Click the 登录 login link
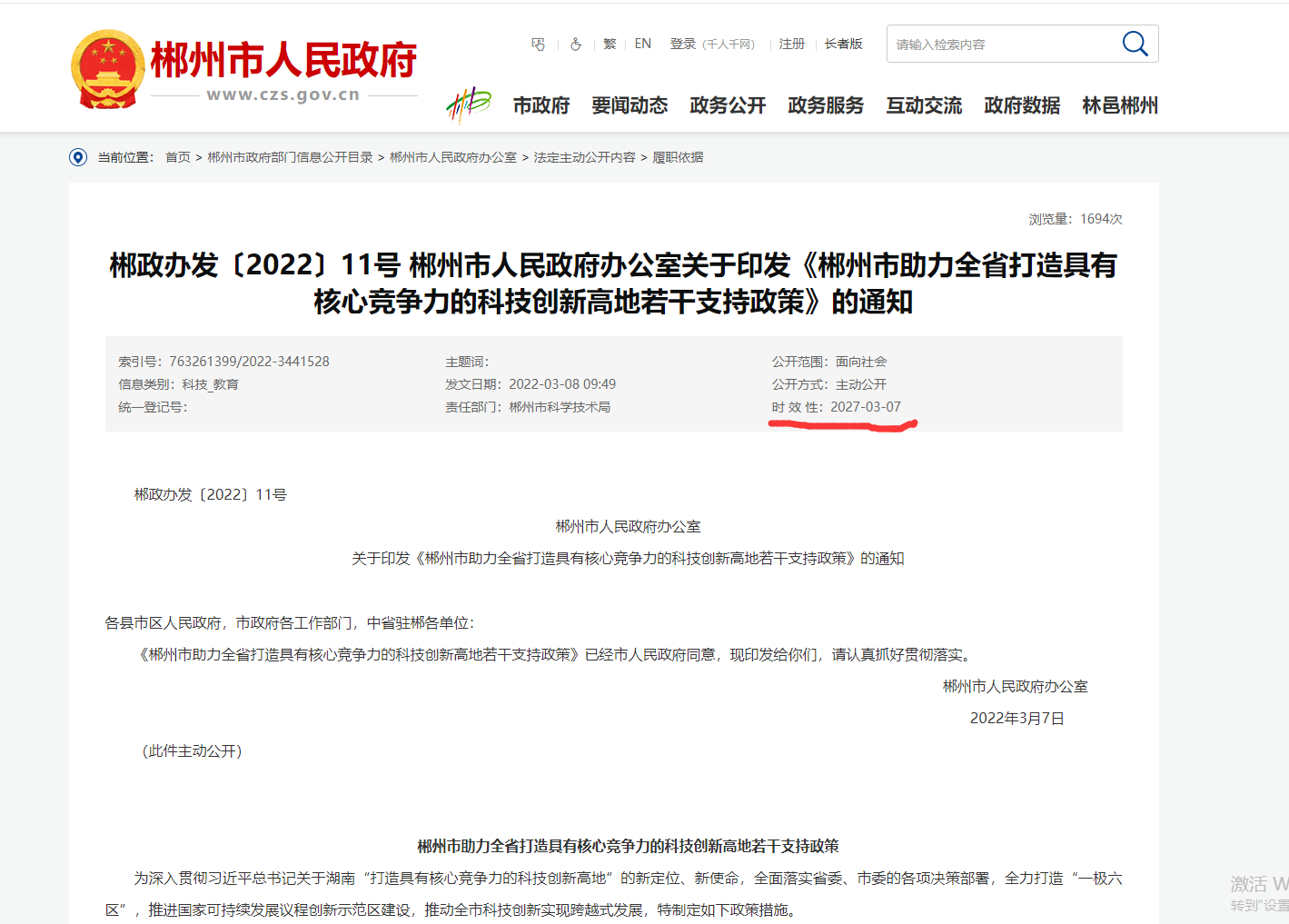Viewport: 1289px width, 924px height. [683, 44]
